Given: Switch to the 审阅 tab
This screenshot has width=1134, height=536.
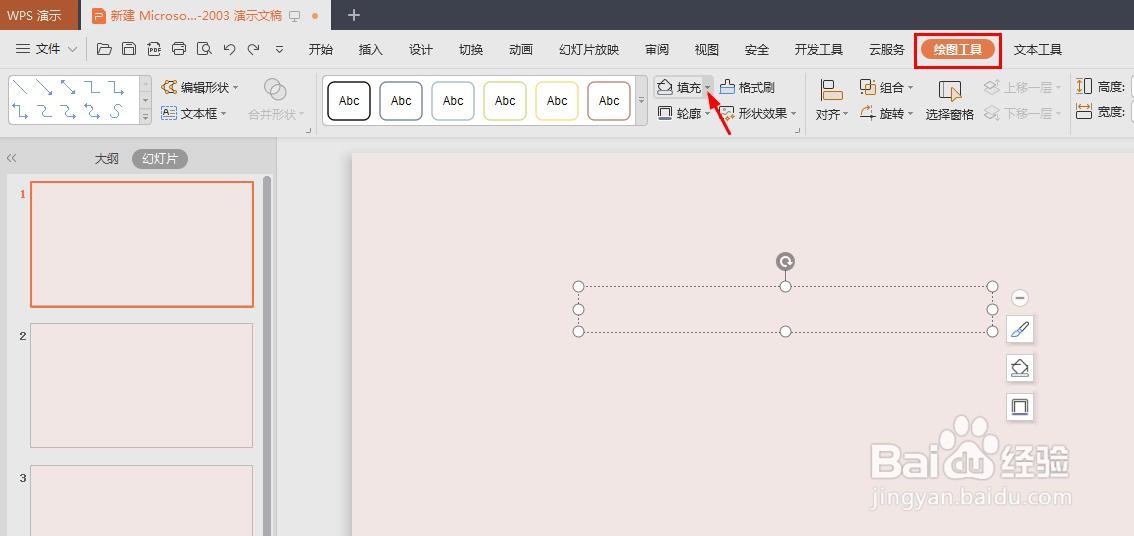Looking at the screenshot, I should [657, 49].
